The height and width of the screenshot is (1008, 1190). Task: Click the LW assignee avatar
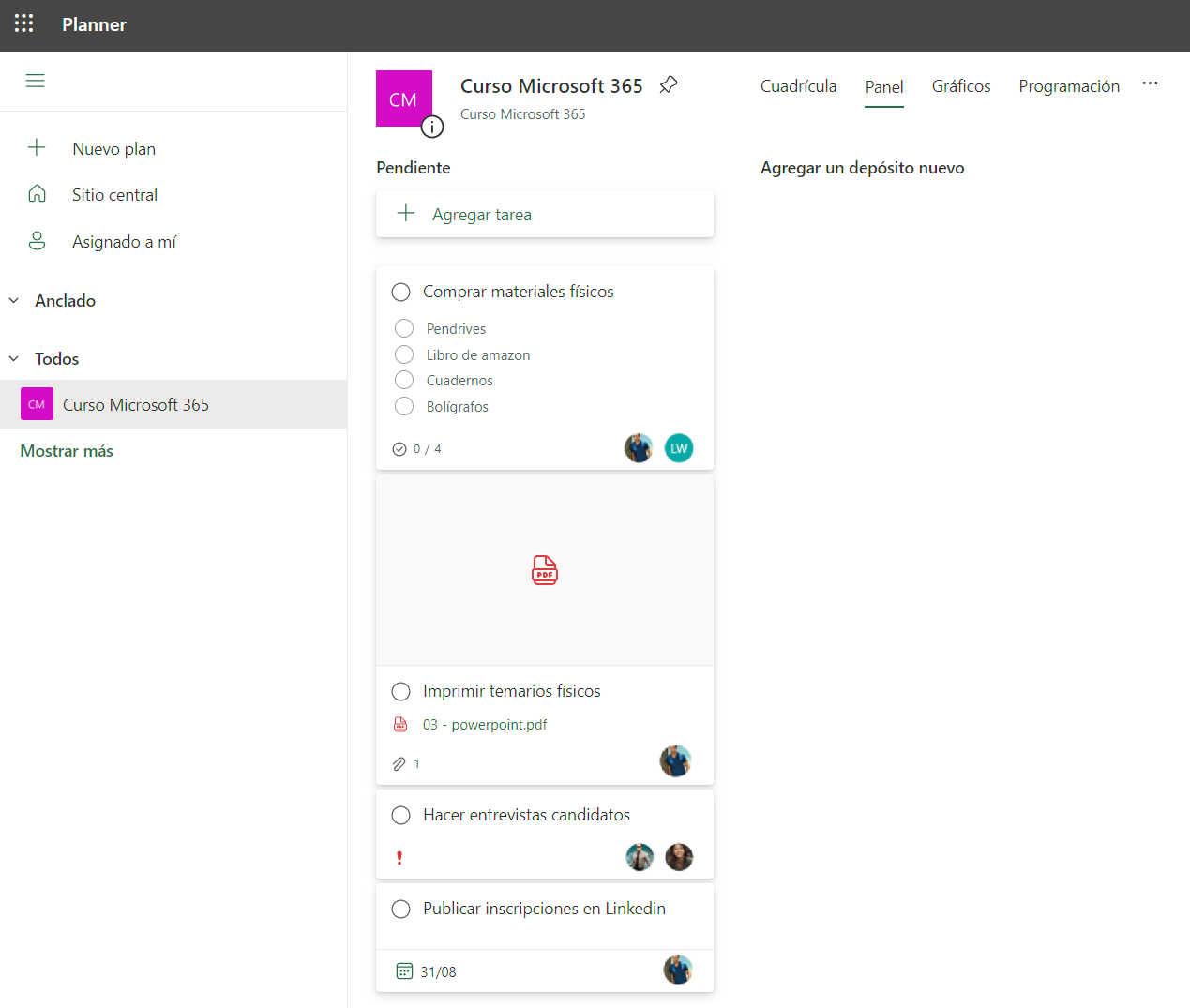679,448
